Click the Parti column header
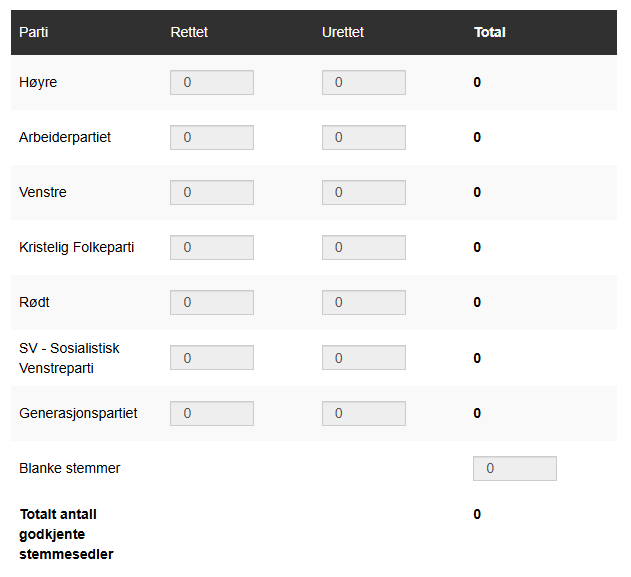Image resolution: width=631 pixels, height=577 pixels. (34, 32)
